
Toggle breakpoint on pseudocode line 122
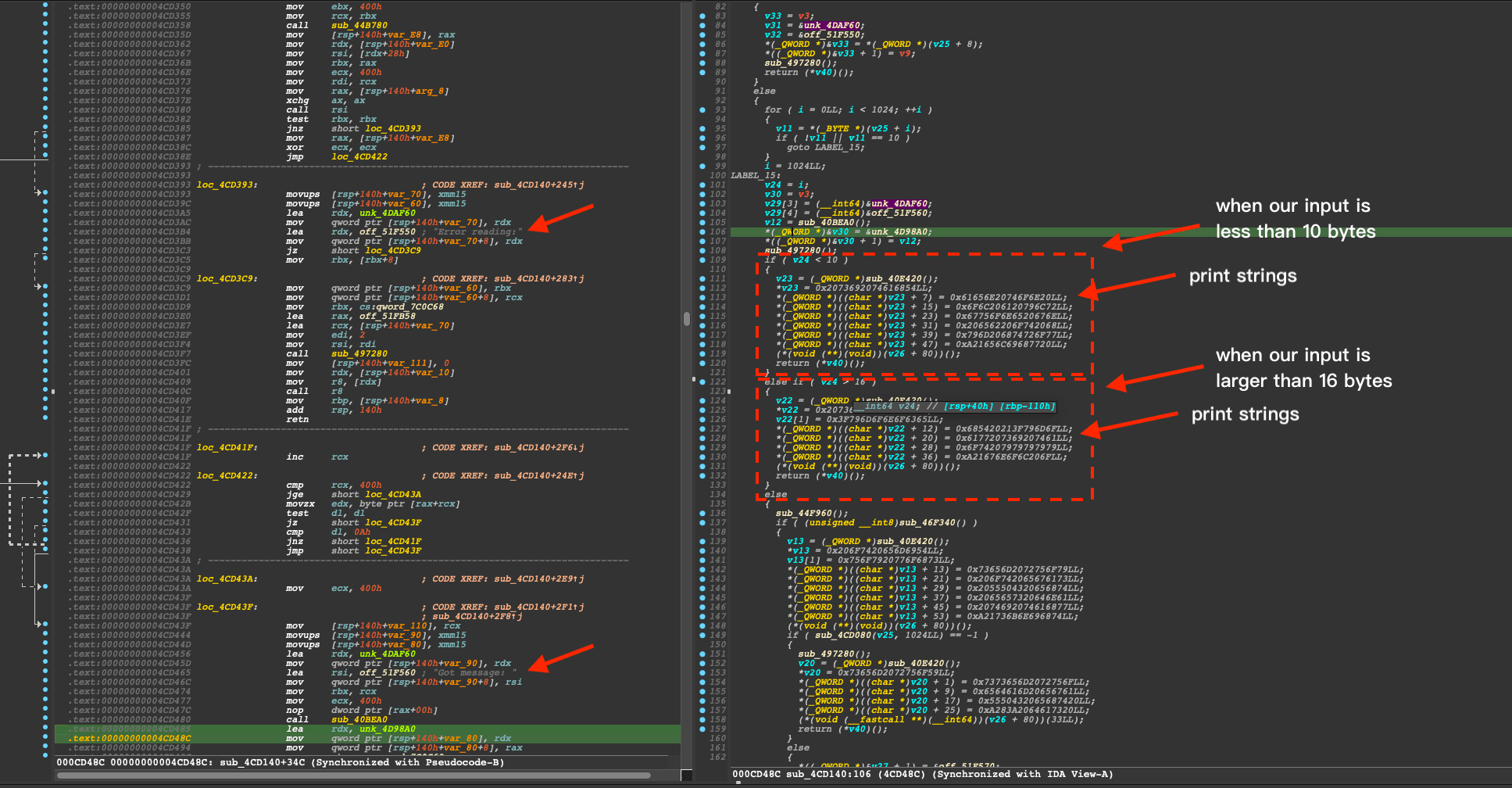click(702, 381)
